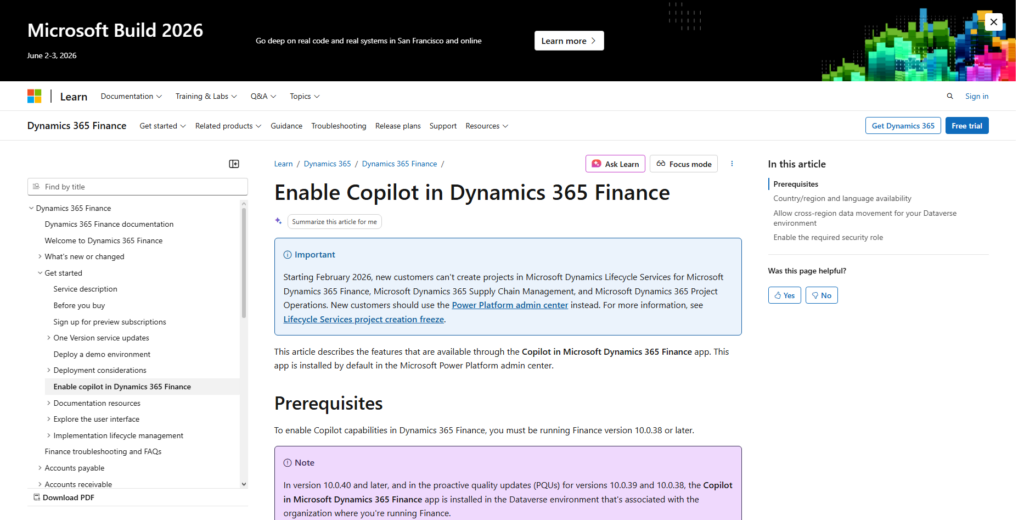Jump to Allow cross-region data movement section
The width and height of the screenshot is (1024, 520).
tap(865, 218)
